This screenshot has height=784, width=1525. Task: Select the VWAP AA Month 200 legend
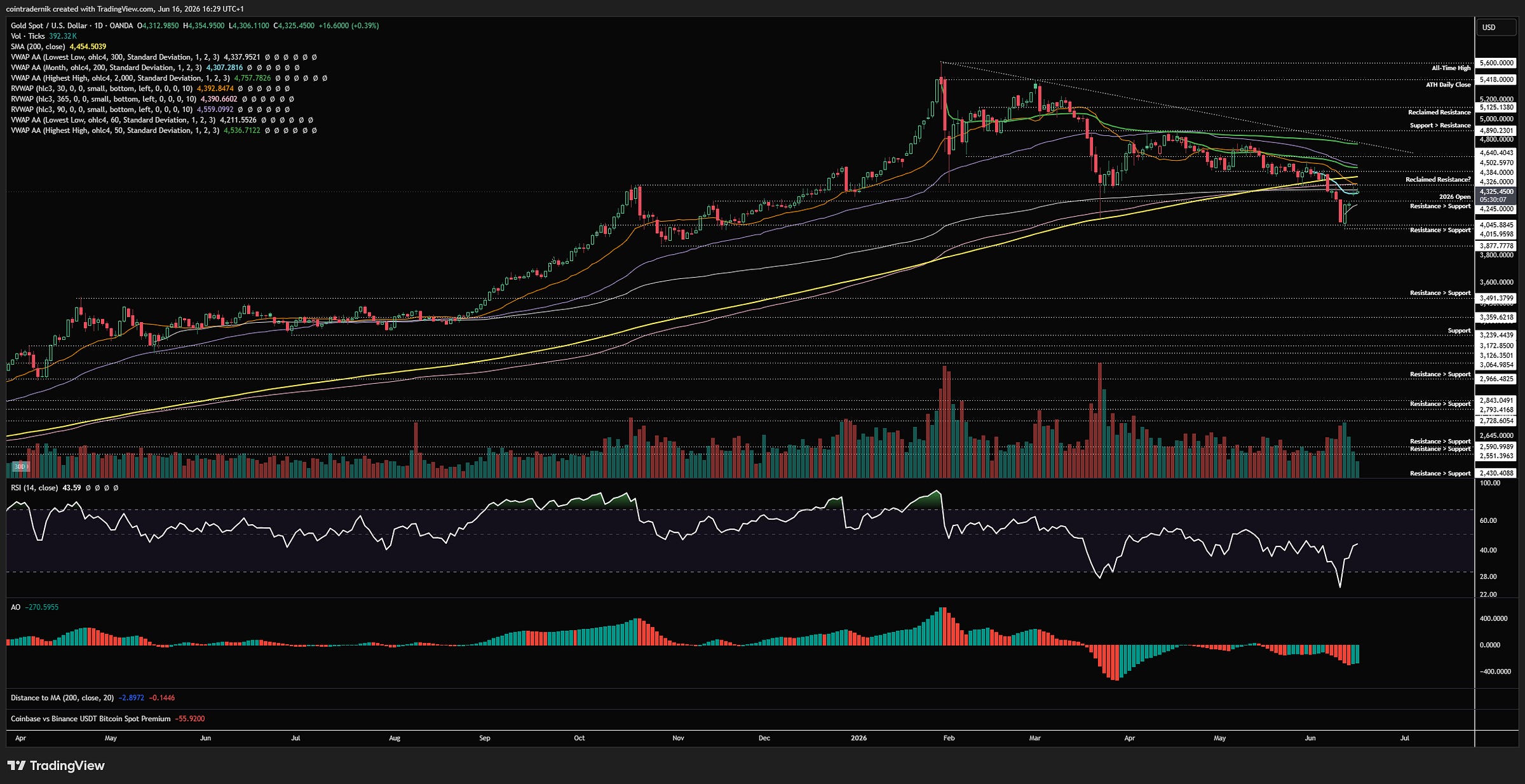click(x=106, y=68)
